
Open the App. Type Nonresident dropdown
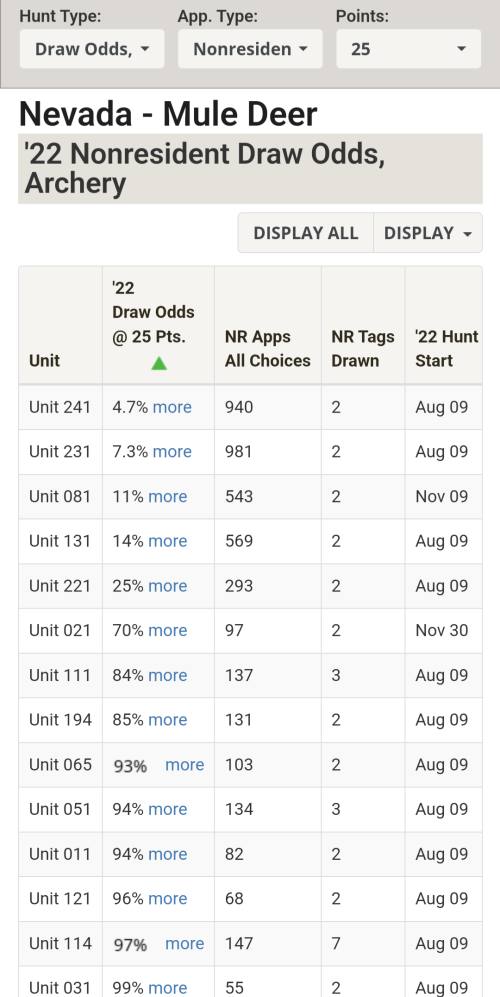250,49
